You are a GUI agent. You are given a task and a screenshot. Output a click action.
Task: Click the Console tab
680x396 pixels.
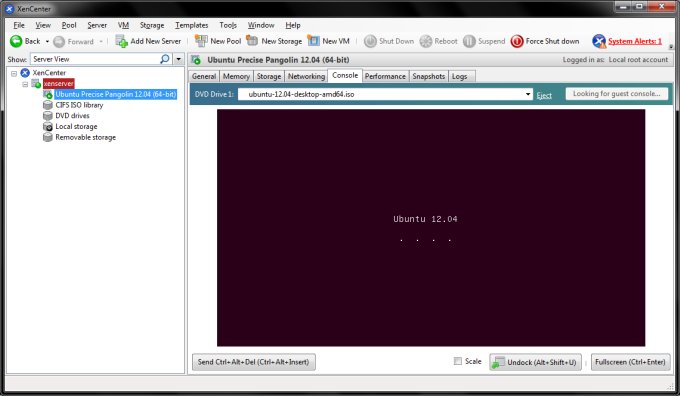(x=345, y=75)
